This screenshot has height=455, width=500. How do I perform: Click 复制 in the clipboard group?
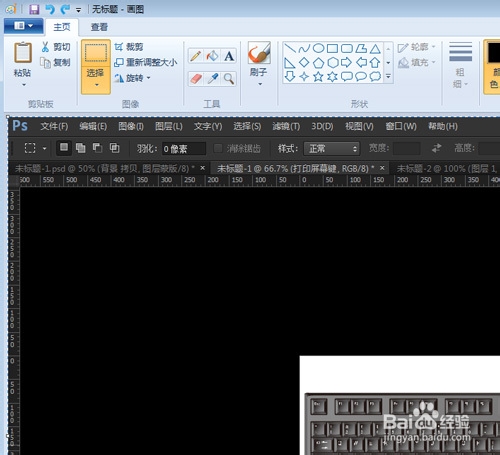tap(56, 62)
